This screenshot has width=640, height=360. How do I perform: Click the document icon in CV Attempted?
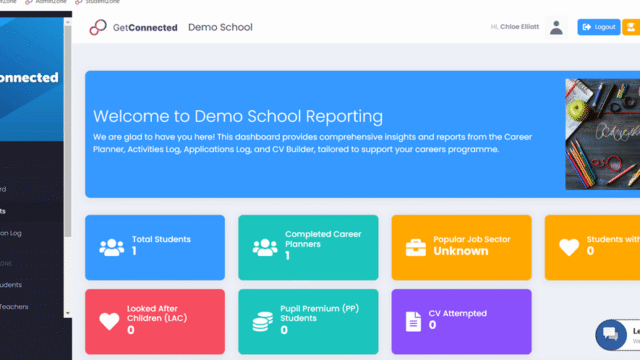[413, 322]
